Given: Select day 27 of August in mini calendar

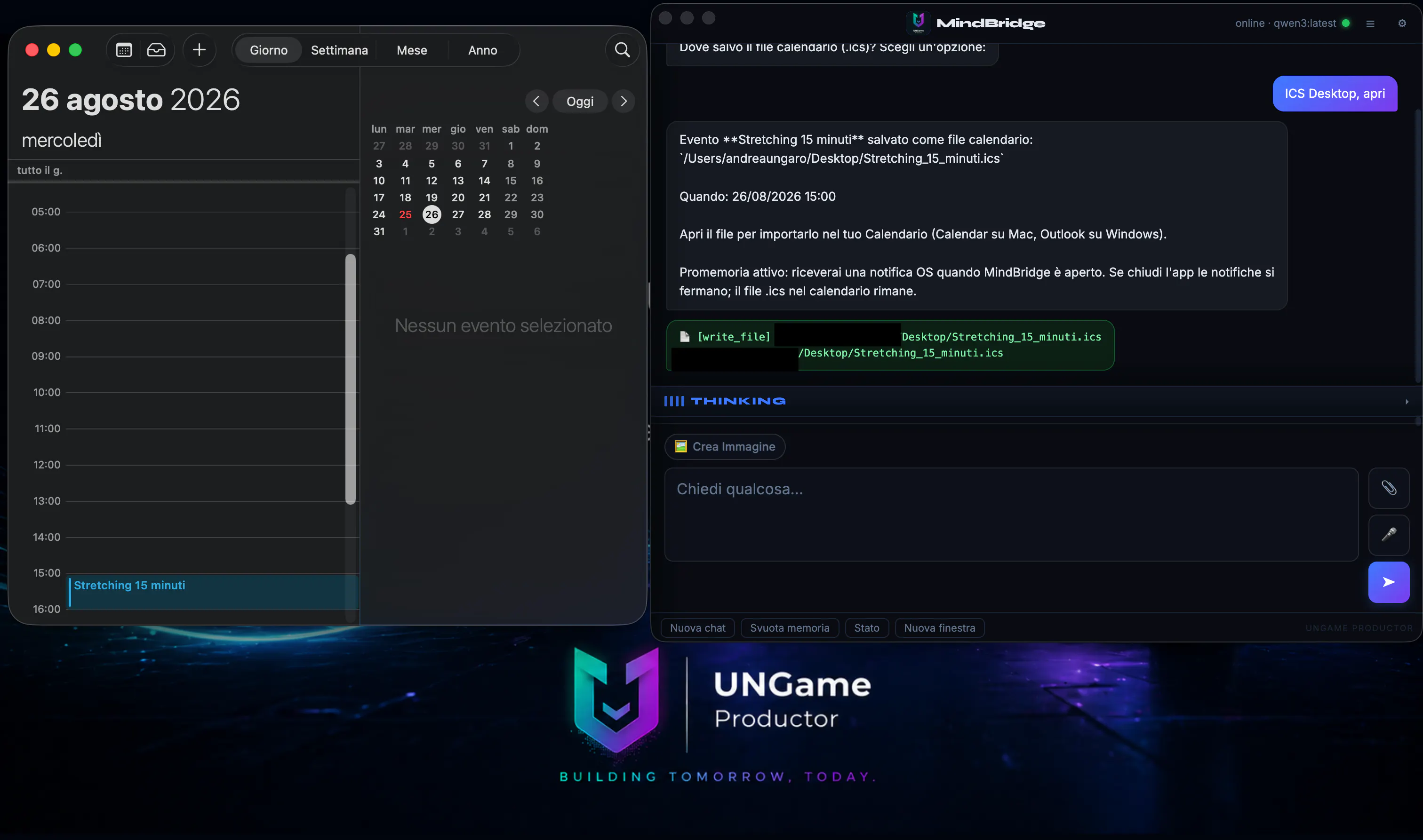Looking at the screenshot, I should point(457,214).
